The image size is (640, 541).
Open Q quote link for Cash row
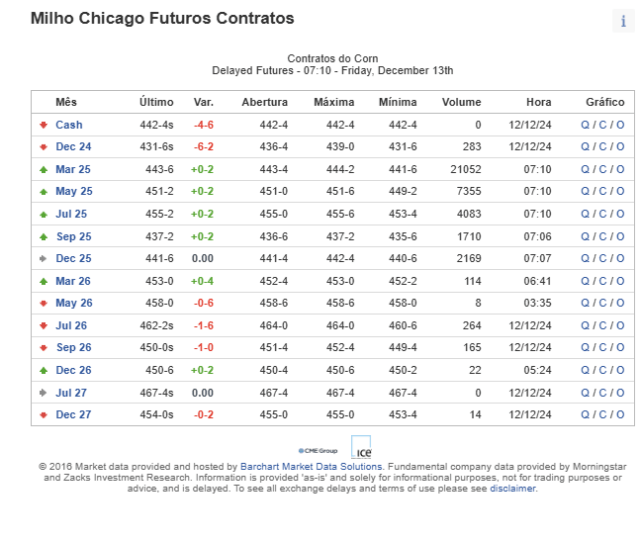tap(585, 125)
